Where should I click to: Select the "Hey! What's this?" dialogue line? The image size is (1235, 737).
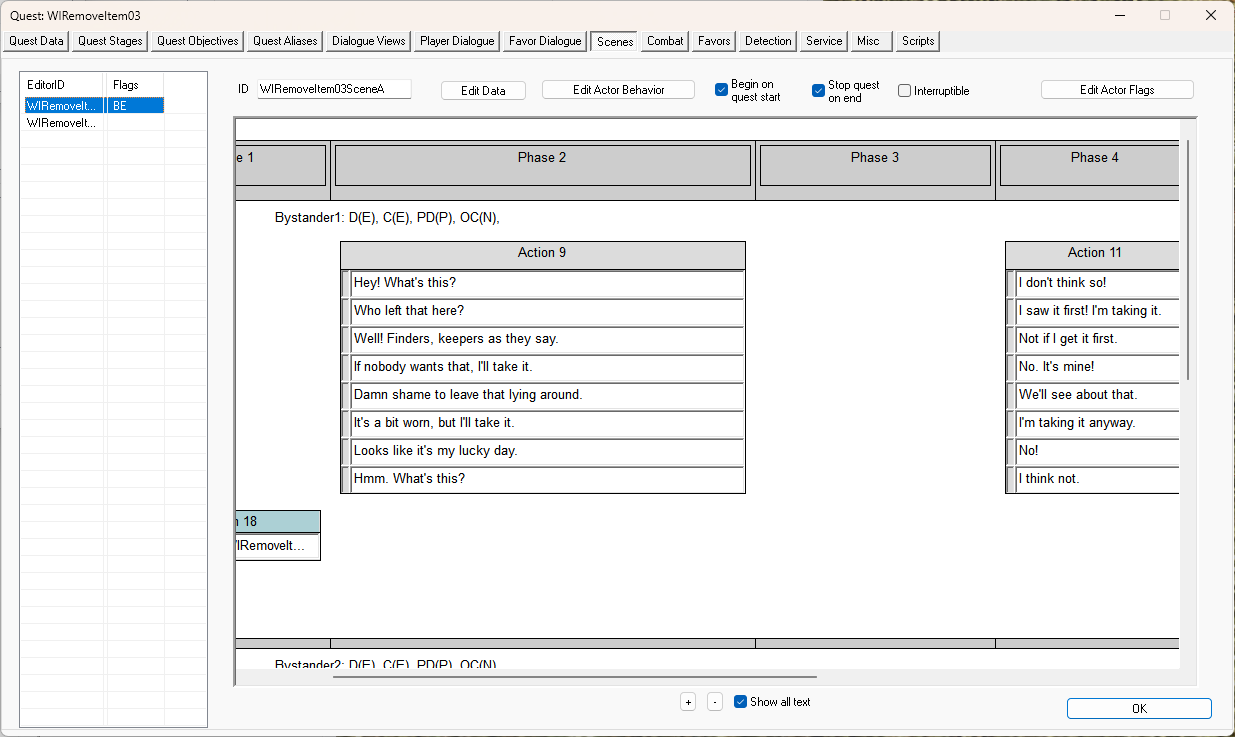547,284
